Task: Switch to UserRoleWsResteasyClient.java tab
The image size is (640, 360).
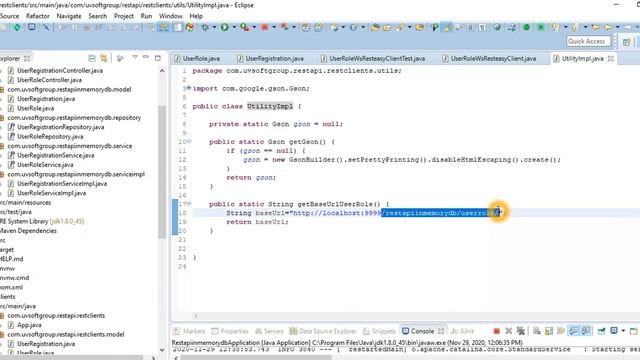Action: 489,58
